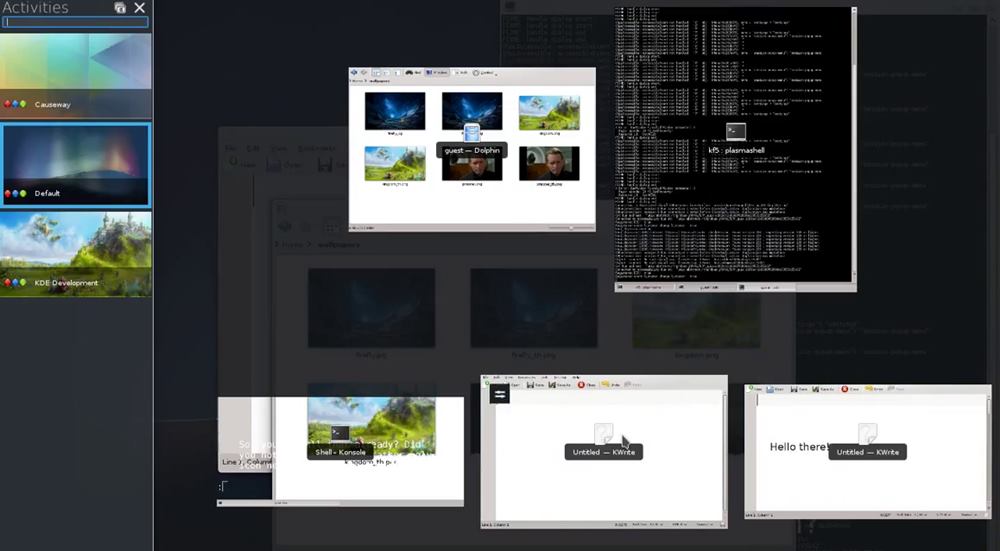Focus the Activities search field

coord(75,22)
